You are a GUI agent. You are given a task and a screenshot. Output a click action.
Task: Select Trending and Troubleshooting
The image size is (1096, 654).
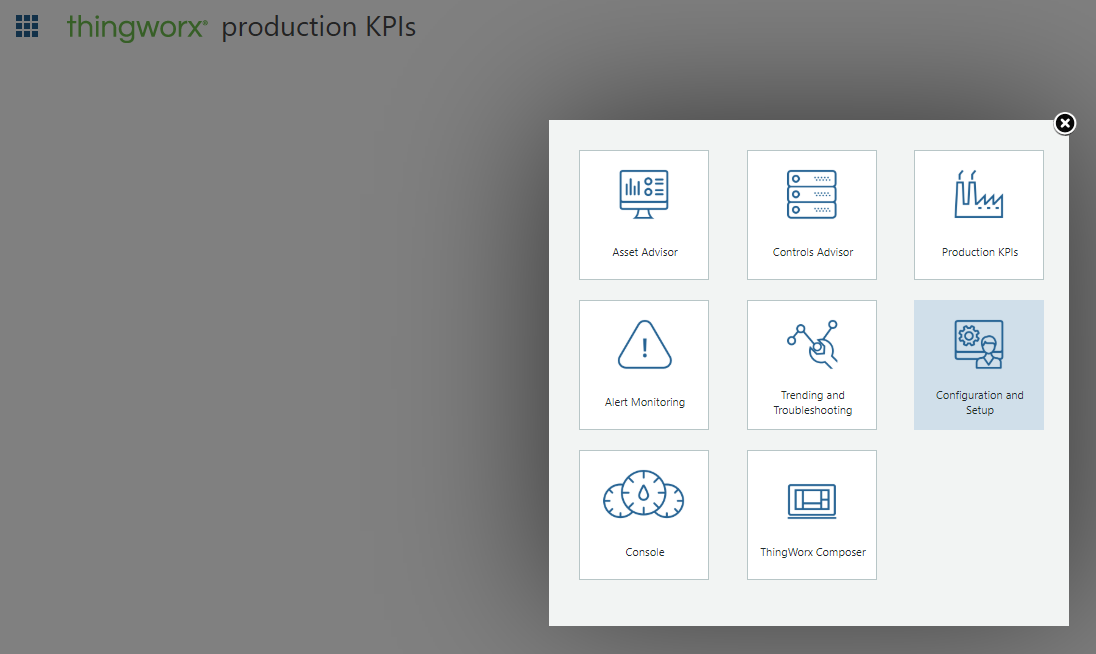(811, 364)
